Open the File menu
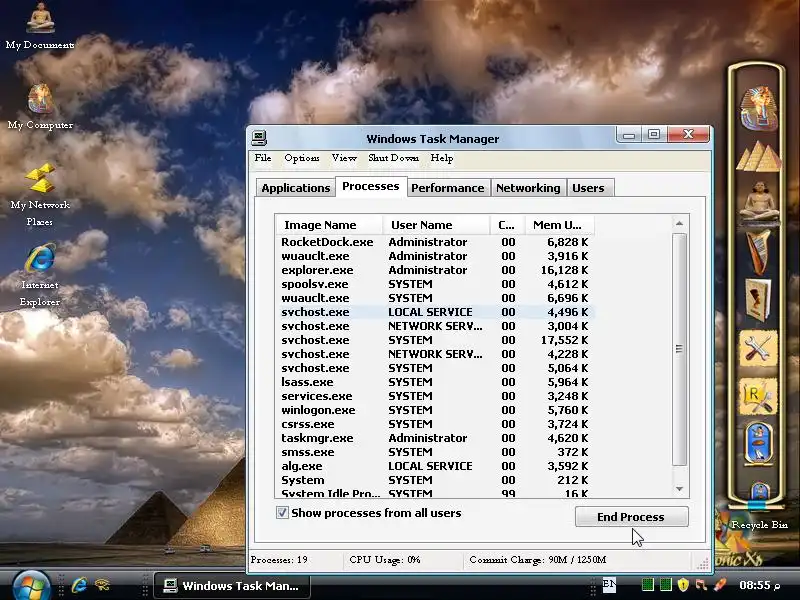Viewport: 800px width, 600px height. coord(263,158)
